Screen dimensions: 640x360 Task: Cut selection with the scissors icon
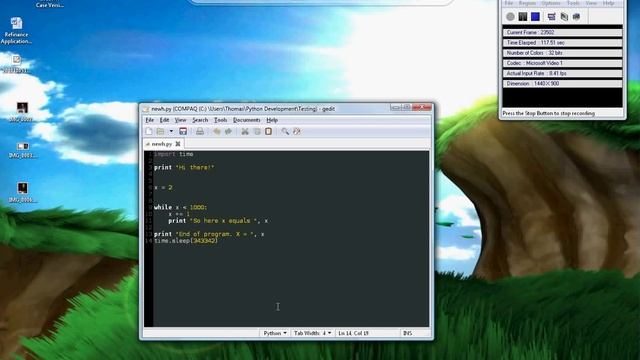point(245,131)
